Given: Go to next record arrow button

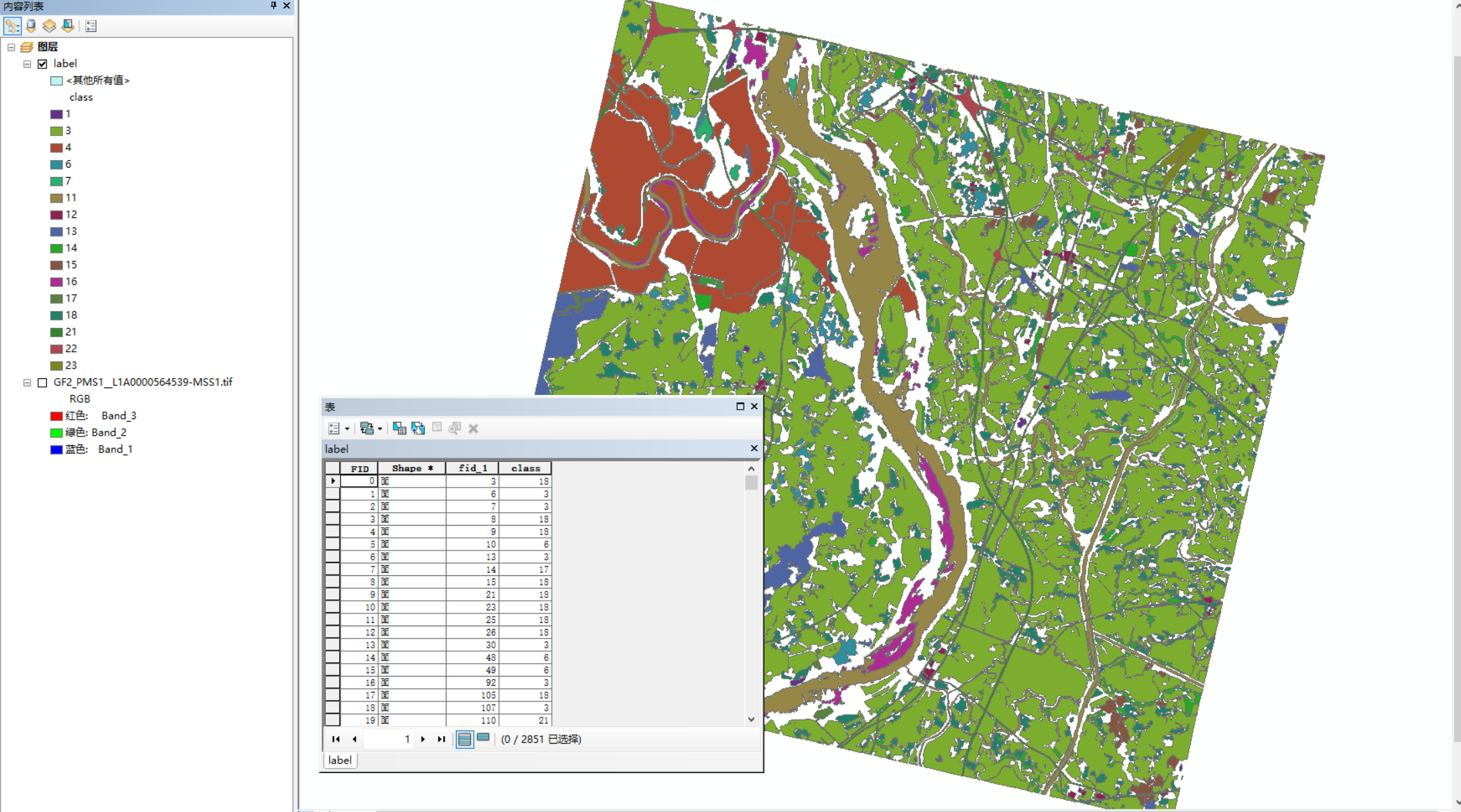Looking at the screenshot, I should coord(423,739).
